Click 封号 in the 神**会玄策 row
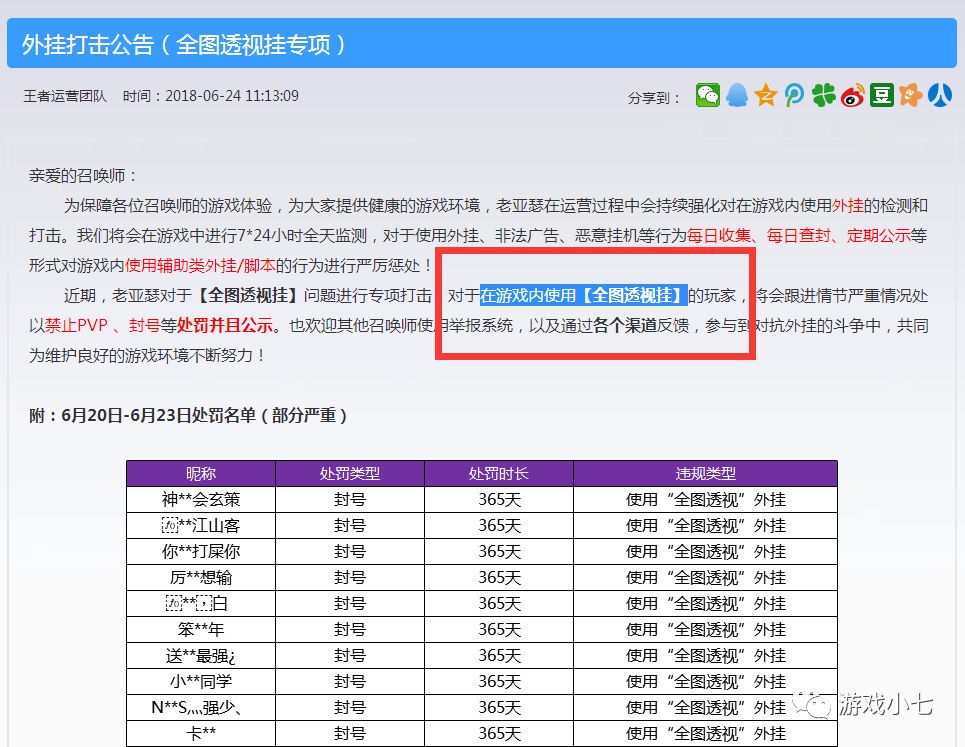 tap(350, 499)
